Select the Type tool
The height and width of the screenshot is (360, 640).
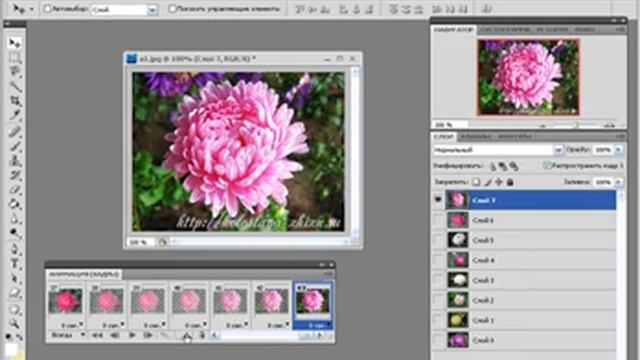(x=15, y=264)
